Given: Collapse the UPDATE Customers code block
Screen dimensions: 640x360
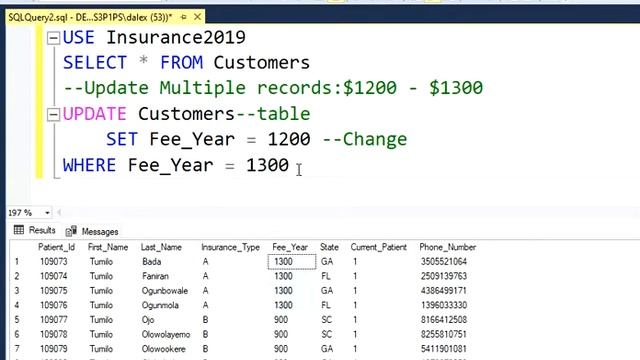Looking at the screenshot, I should 53,114.
